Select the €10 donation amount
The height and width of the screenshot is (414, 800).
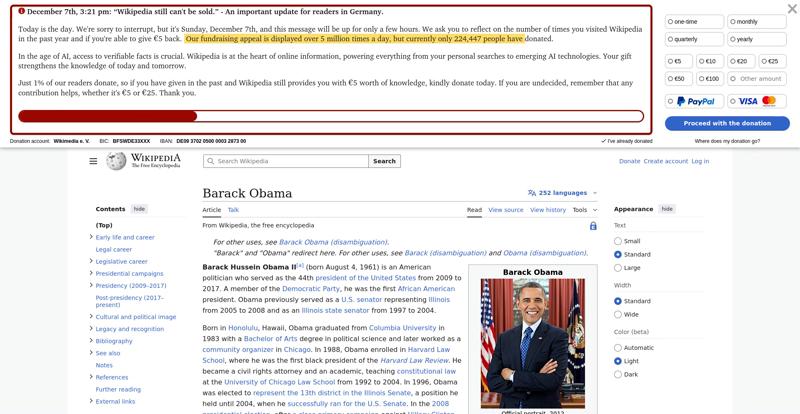pos(710,61)
